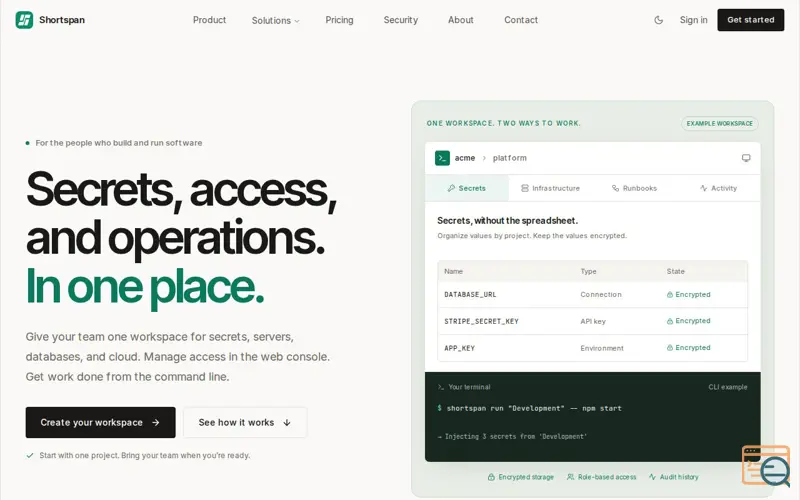
Task: Click the Shortspan logo icon
Action: pos(24,20)
